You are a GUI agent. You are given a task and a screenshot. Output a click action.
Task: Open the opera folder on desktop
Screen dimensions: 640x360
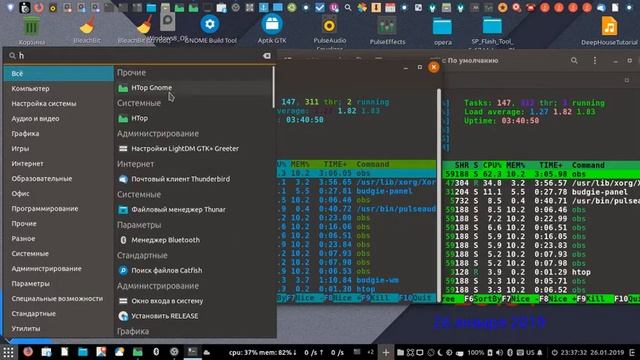(x=442, y=32)
